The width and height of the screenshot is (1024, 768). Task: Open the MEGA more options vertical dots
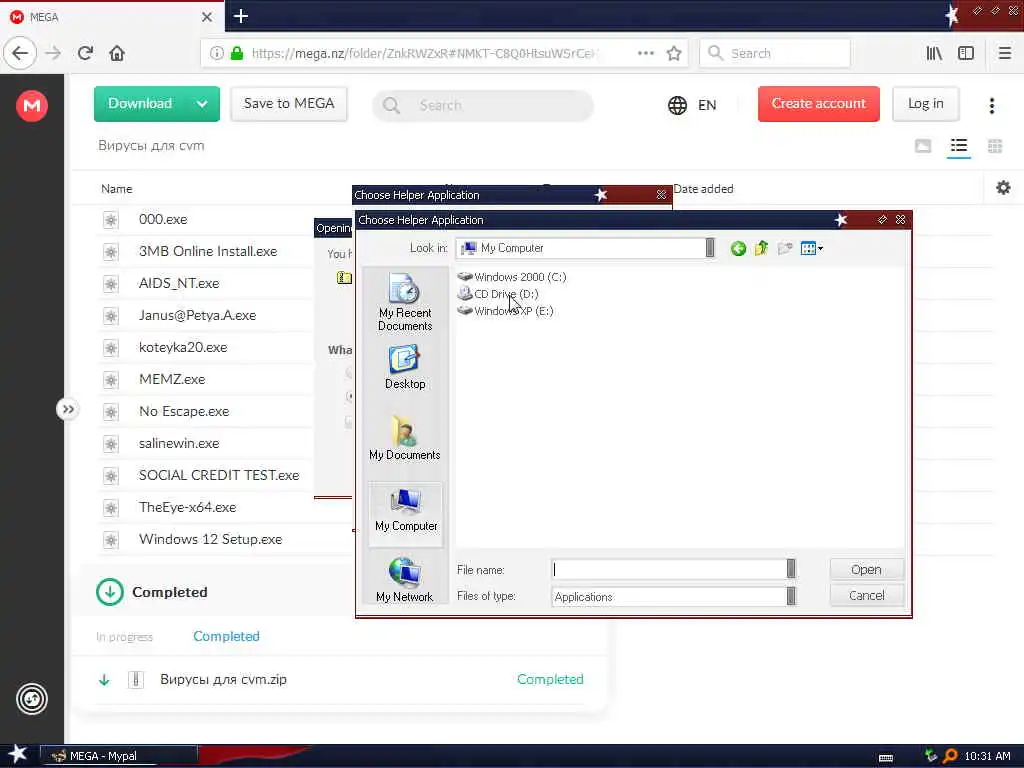click(992, 105)
